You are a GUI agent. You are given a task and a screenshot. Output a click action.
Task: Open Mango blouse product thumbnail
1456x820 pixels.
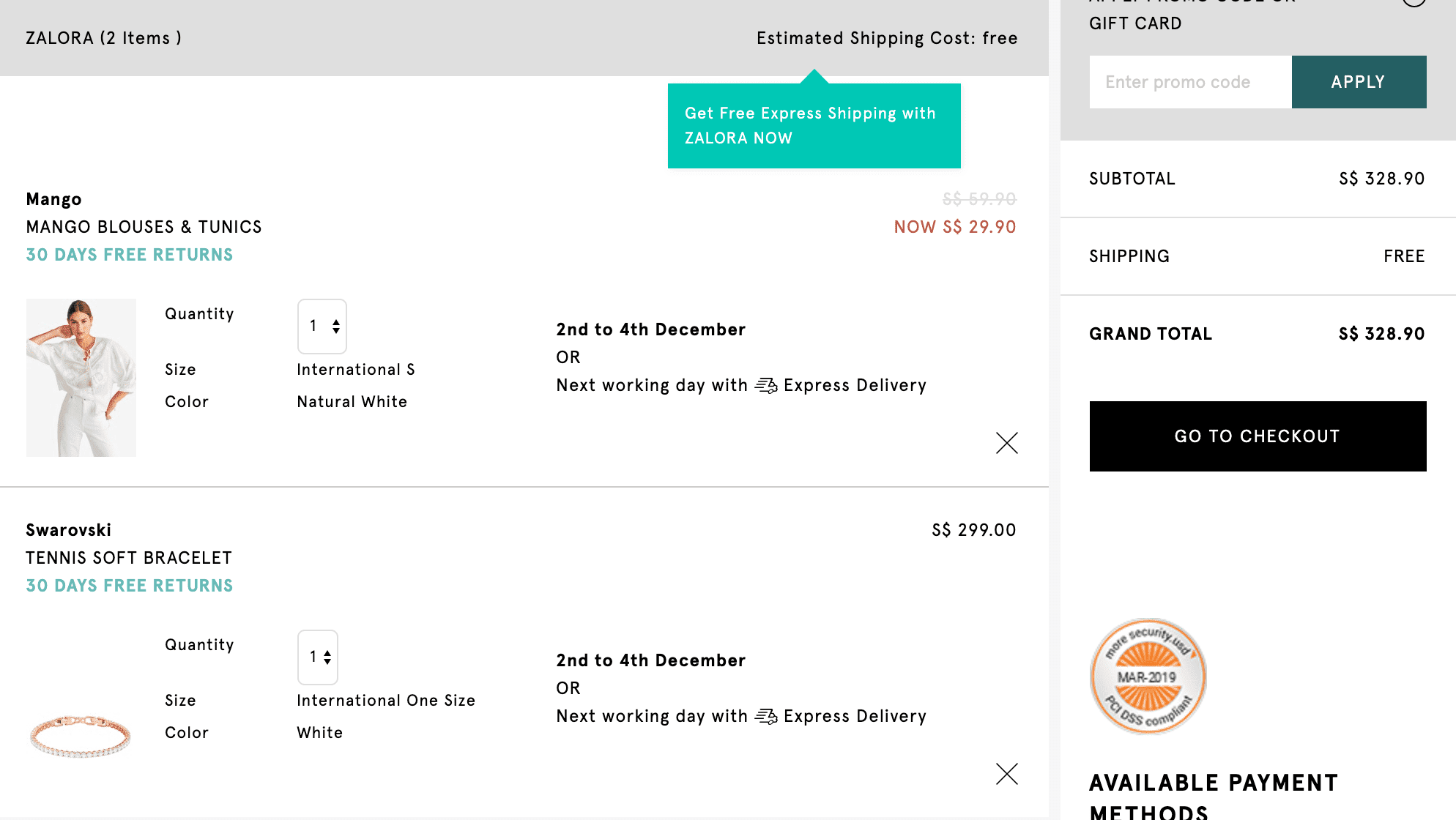[x=81, y=378]
